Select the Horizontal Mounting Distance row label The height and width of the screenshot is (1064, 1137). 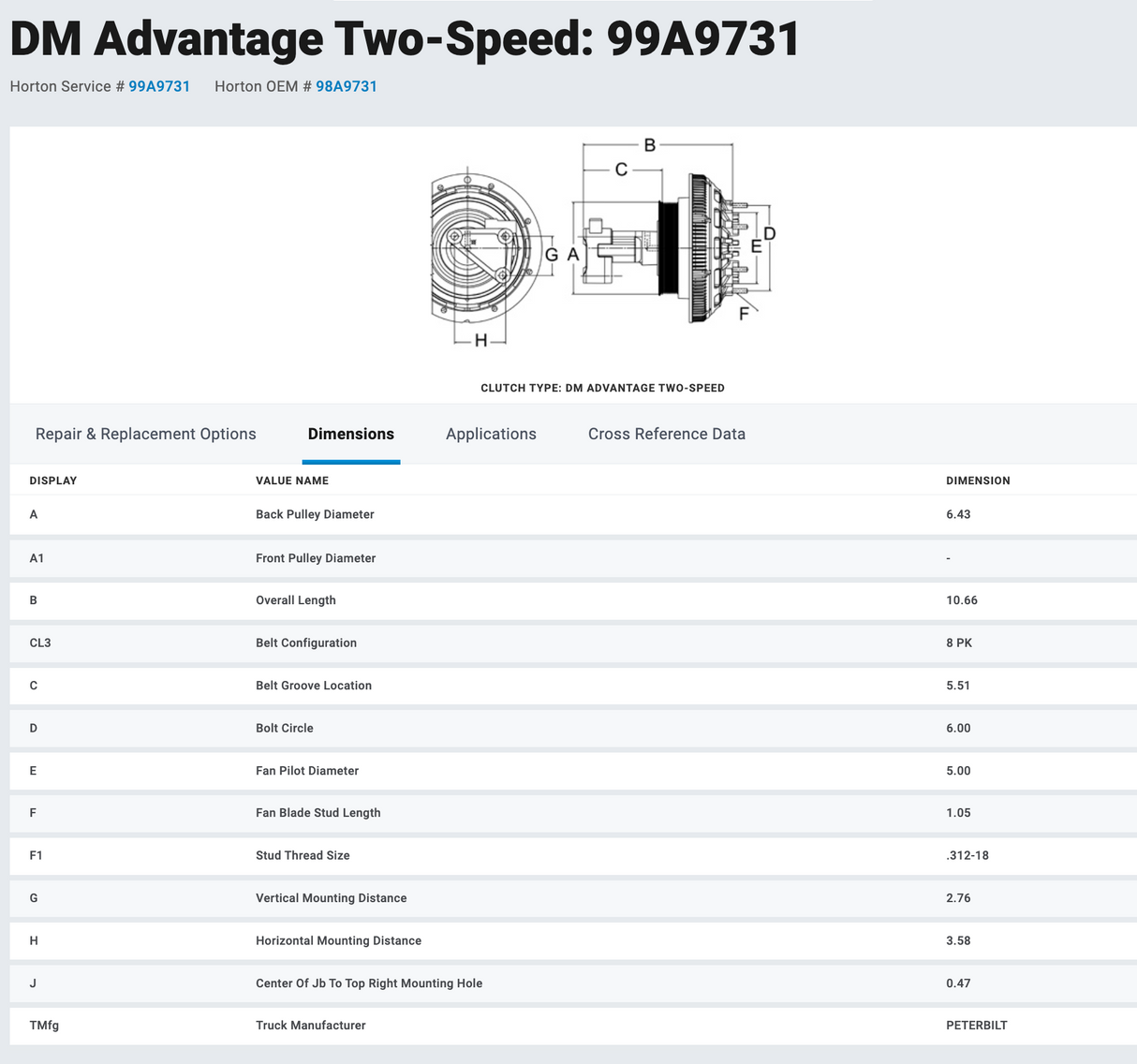(x=338, y=940)
